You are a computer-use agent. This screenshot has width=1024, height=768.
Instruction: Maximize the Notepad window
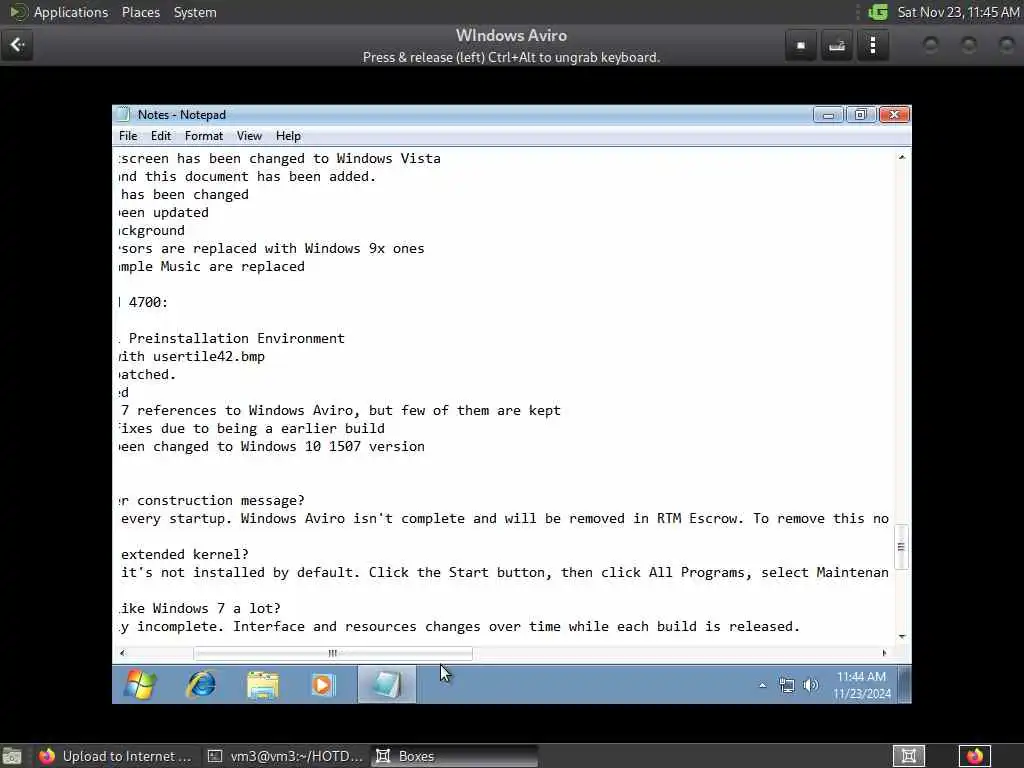[x=860, y=115]
